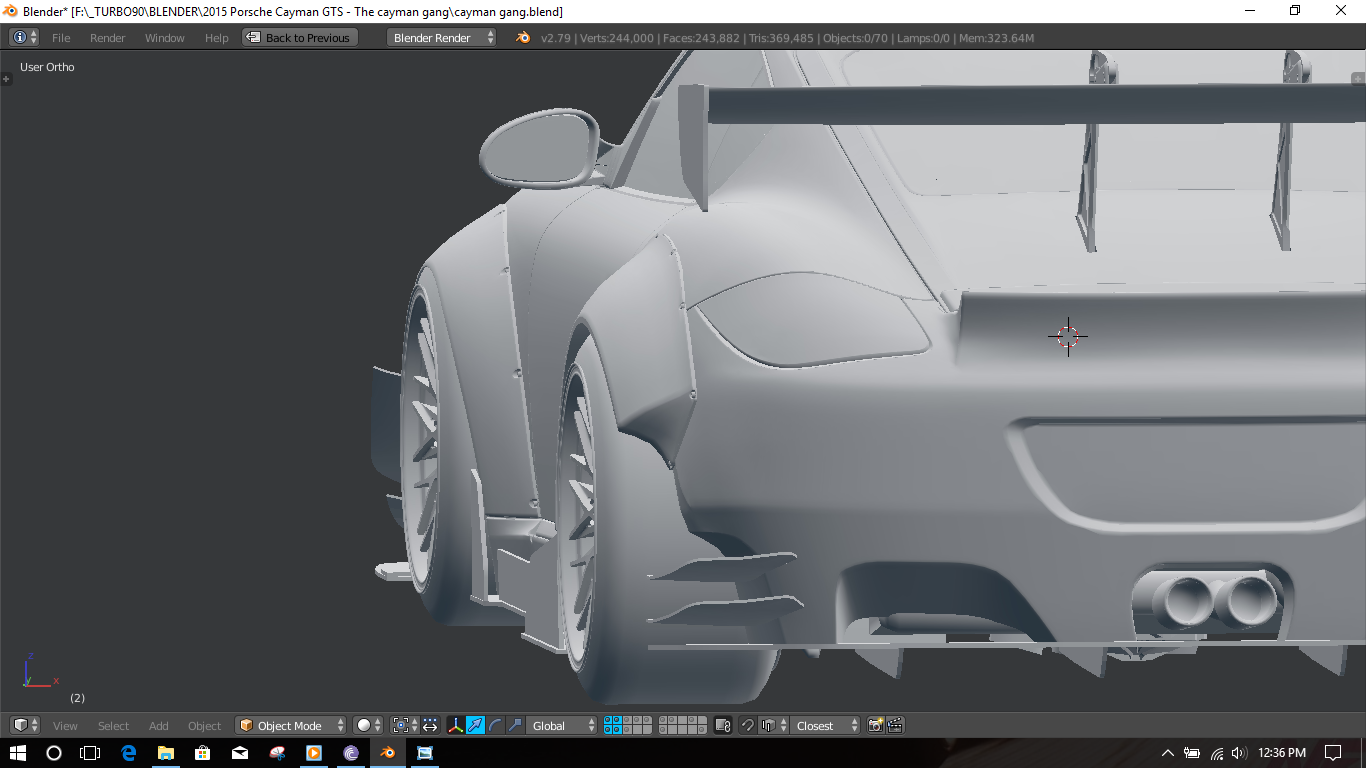Toggle the 3D manipulator axes widget
This screenshot has height=768, width=1366.
456,725
